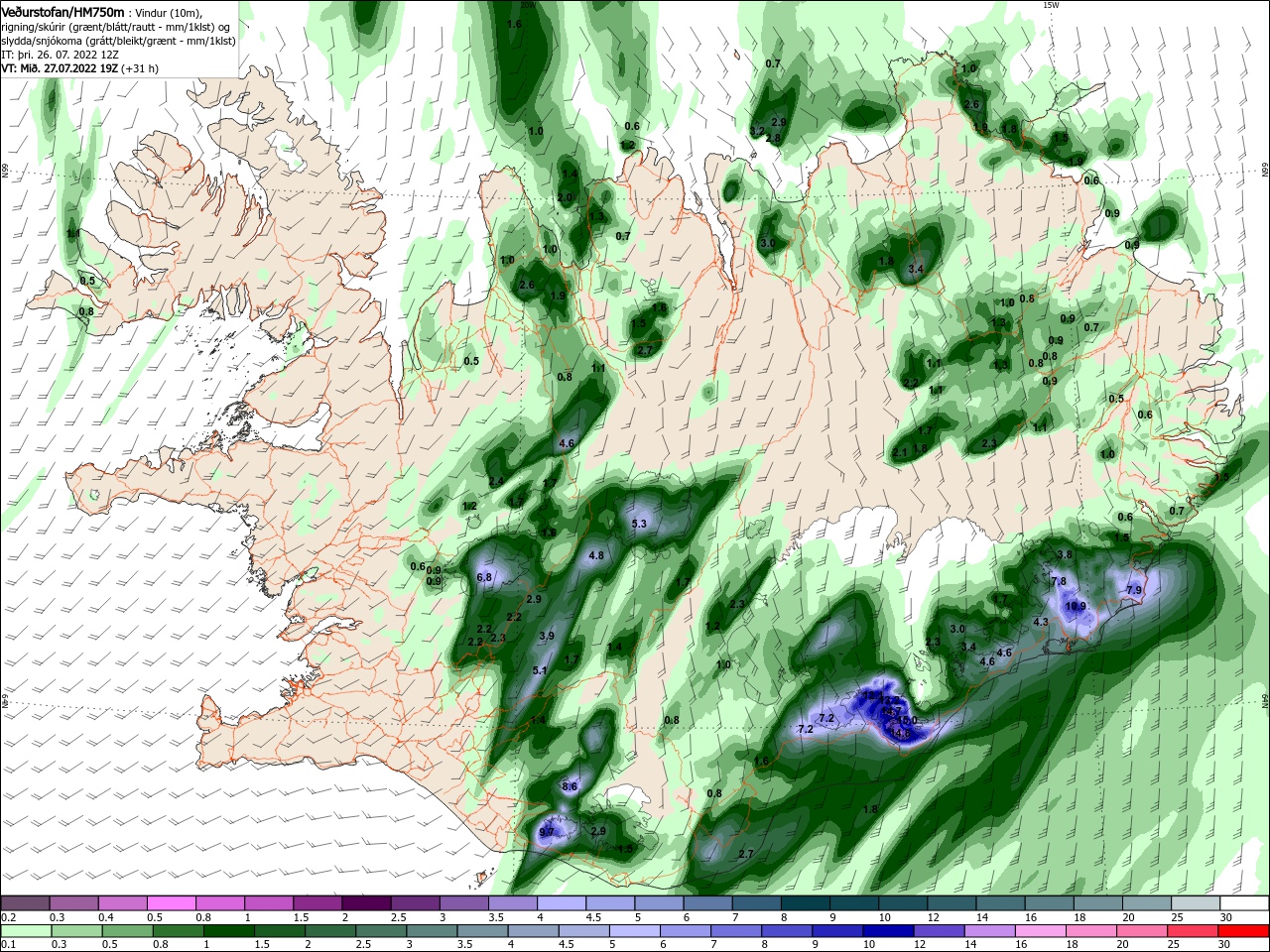The image size is (1270, 952).
Task: Click the Veðurstofan/HM750m title text
Action: [x=63, y=11]
